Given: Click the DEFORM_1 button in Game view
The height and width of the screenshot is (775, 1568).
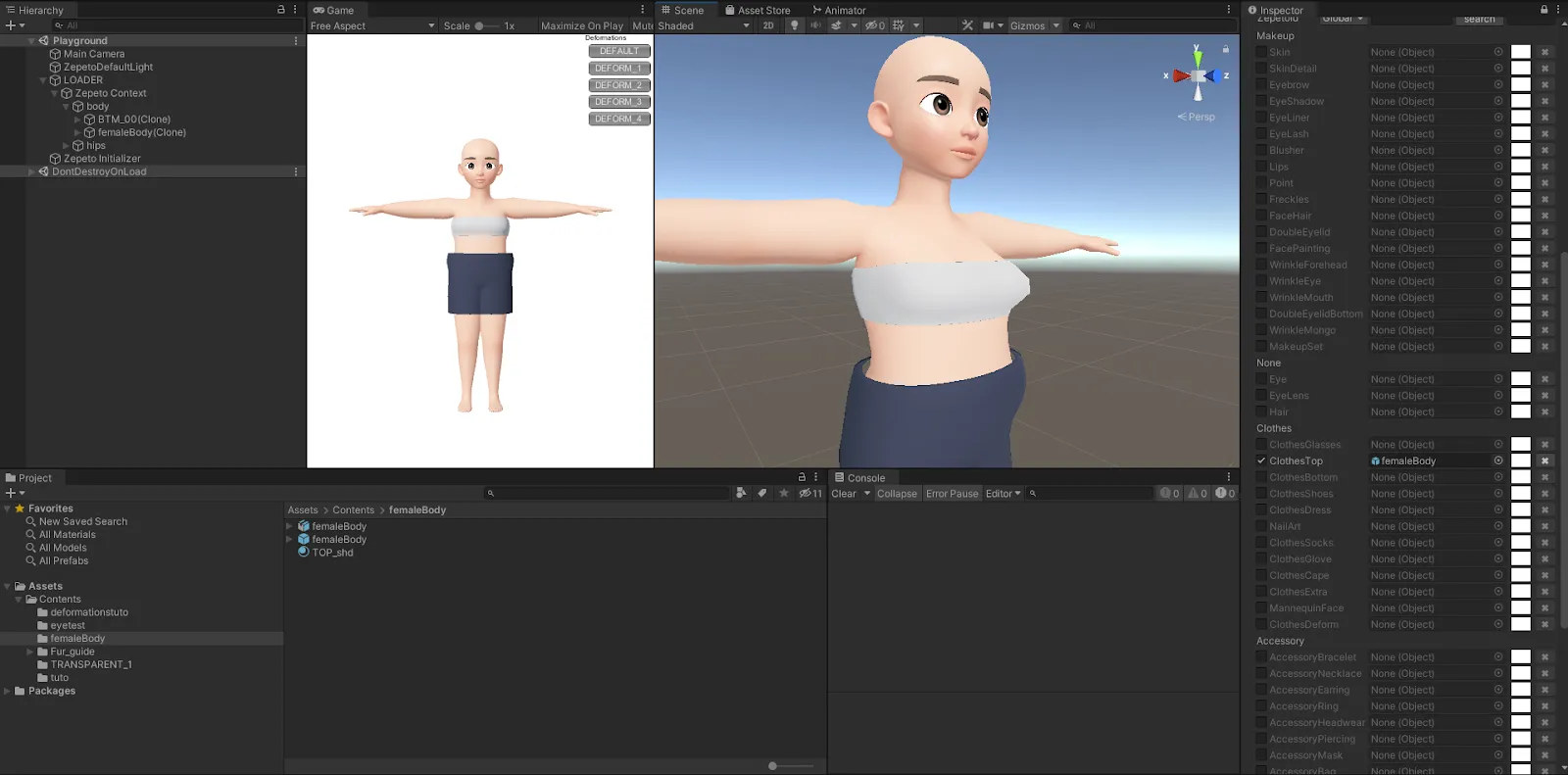Looking at the screenshot, I should 619,69.
